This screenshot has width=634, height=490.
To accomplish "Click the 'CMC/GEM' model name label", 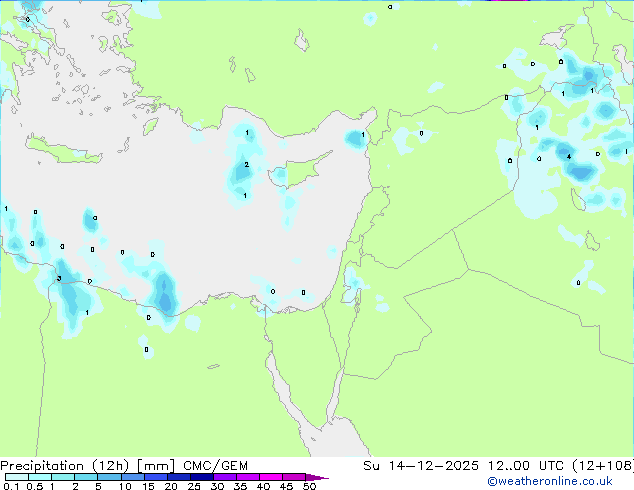I will 216,466.
